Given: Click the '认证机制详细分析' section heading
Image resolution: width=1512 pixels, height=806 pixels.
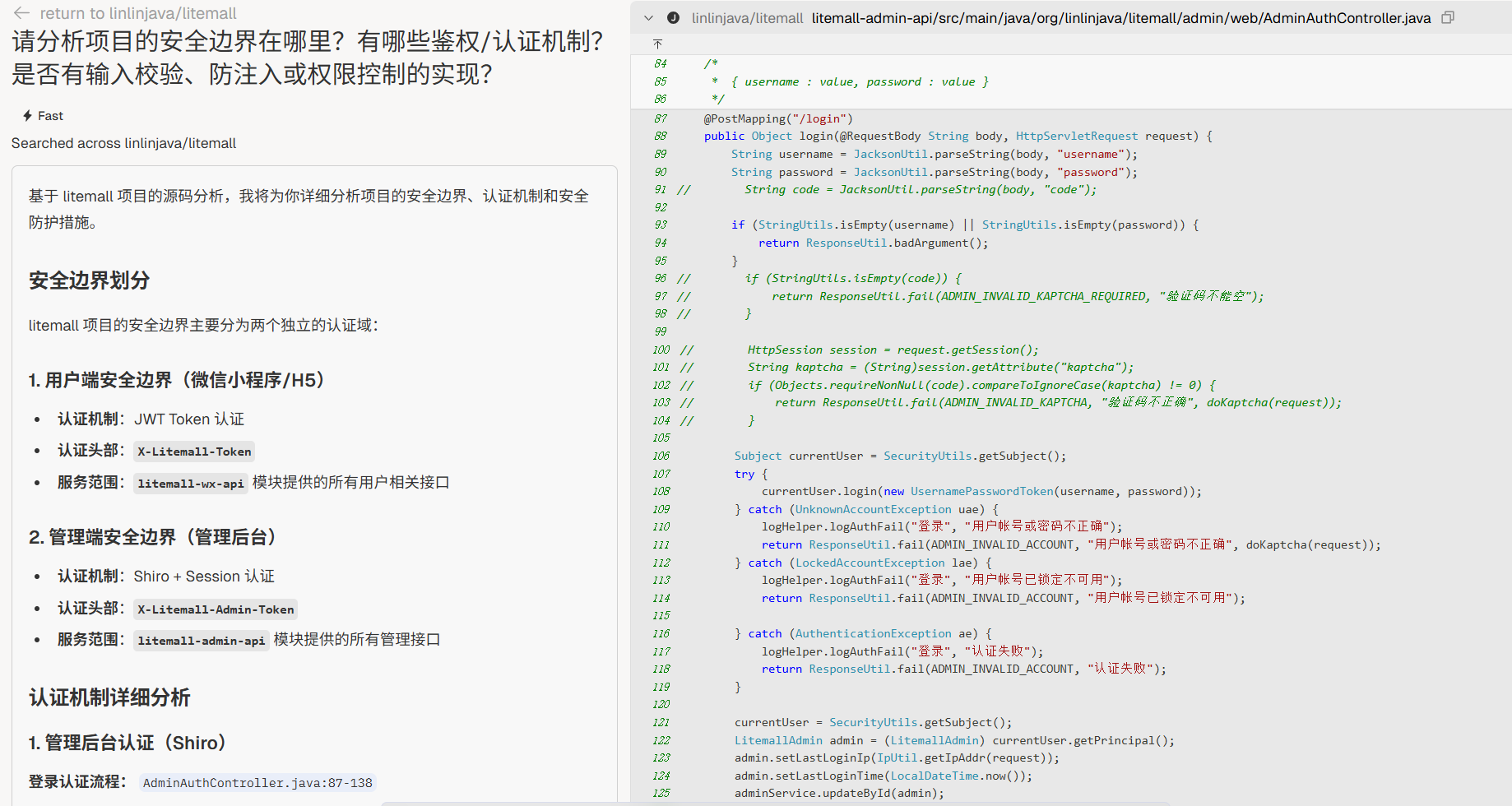Looking at the screenshot, I should tap(109, 697).
